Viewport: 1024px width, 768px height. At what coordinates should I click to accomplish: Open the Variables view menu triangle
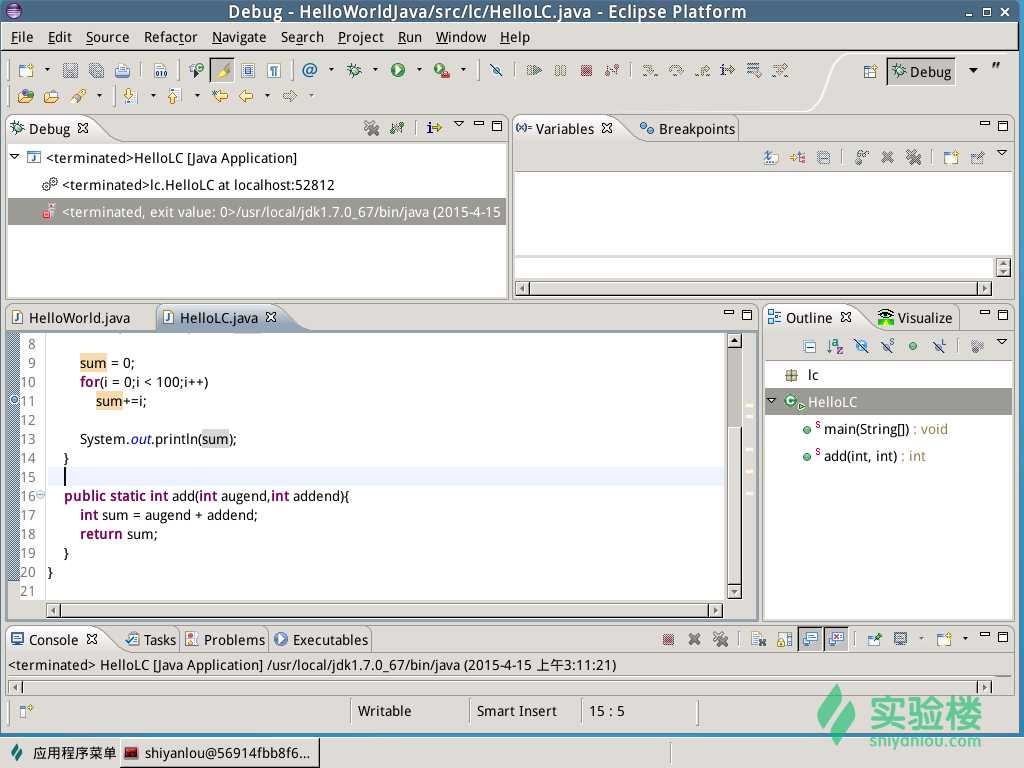1002,153
